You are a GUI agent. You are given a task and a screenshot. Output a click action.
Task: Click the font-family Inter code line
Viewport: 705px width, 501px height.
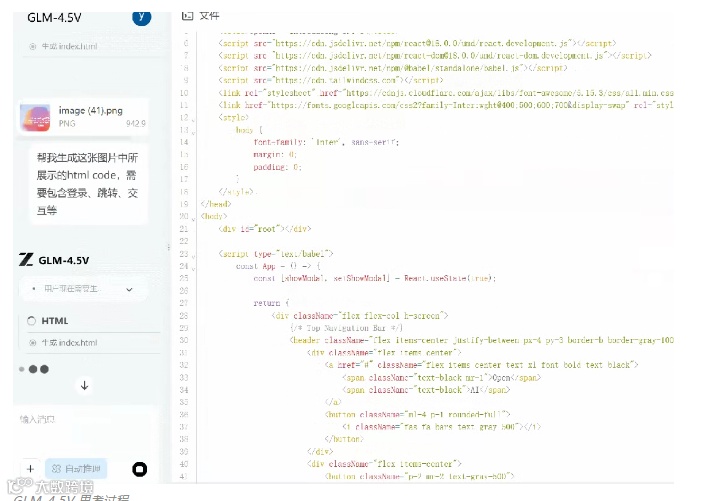(326, 142)
